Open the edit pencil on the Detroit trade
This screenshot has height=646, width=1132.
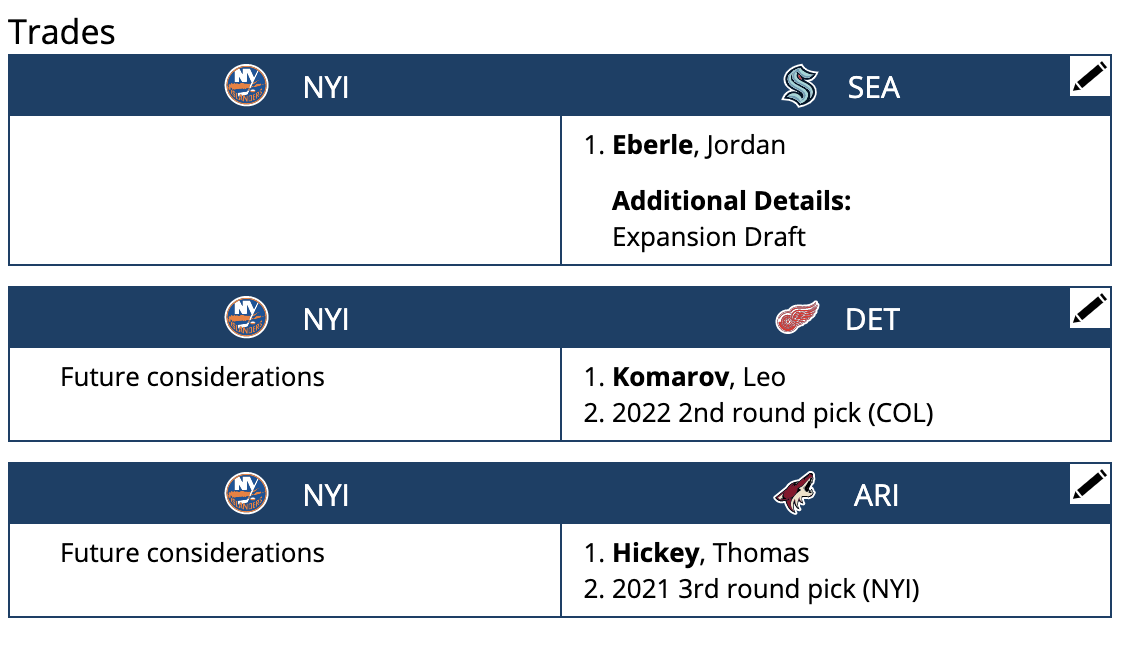(x=1089, y=309)
